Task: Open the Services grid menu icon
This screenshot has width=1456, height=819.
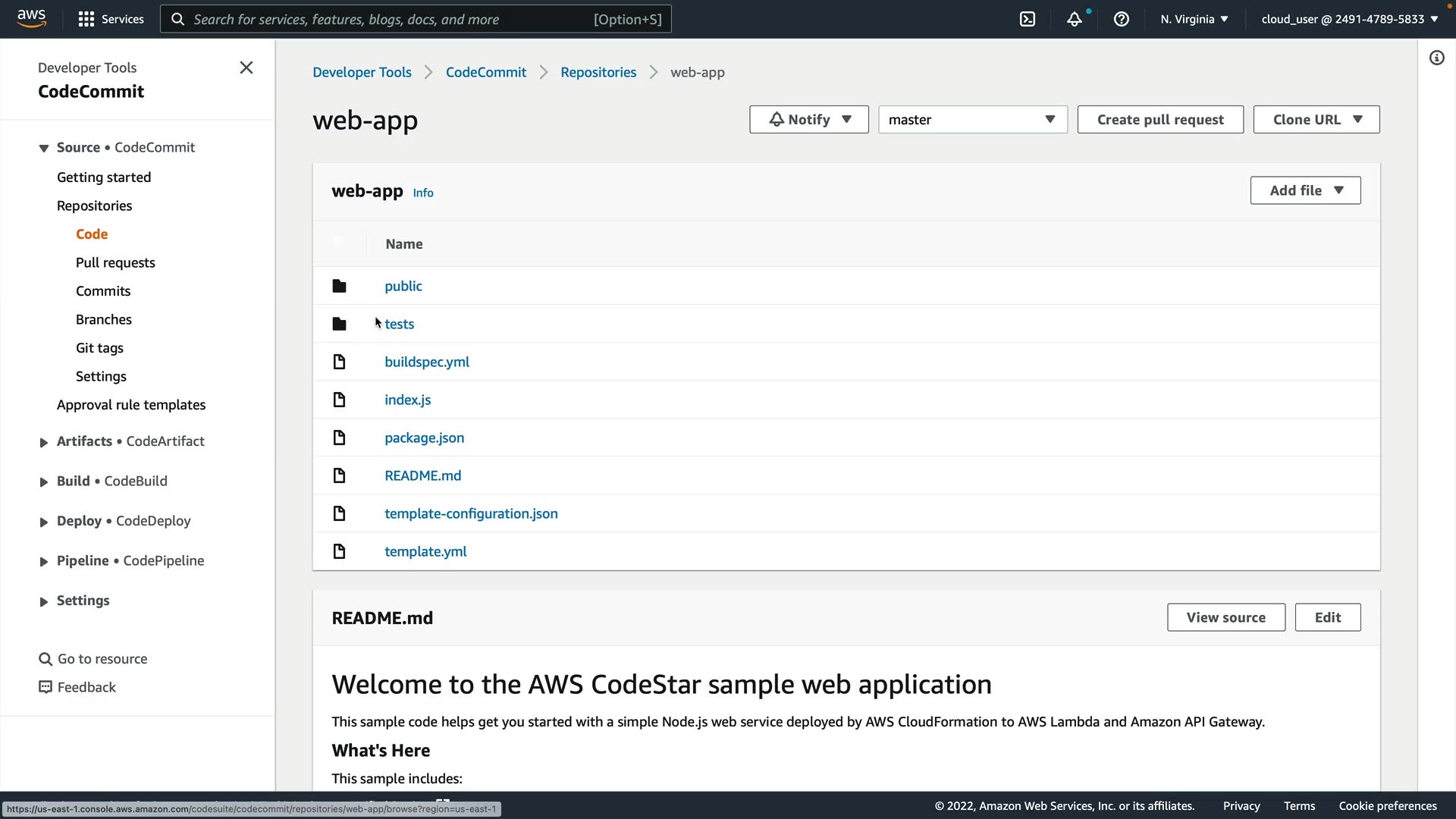Action: coord(86,19)
